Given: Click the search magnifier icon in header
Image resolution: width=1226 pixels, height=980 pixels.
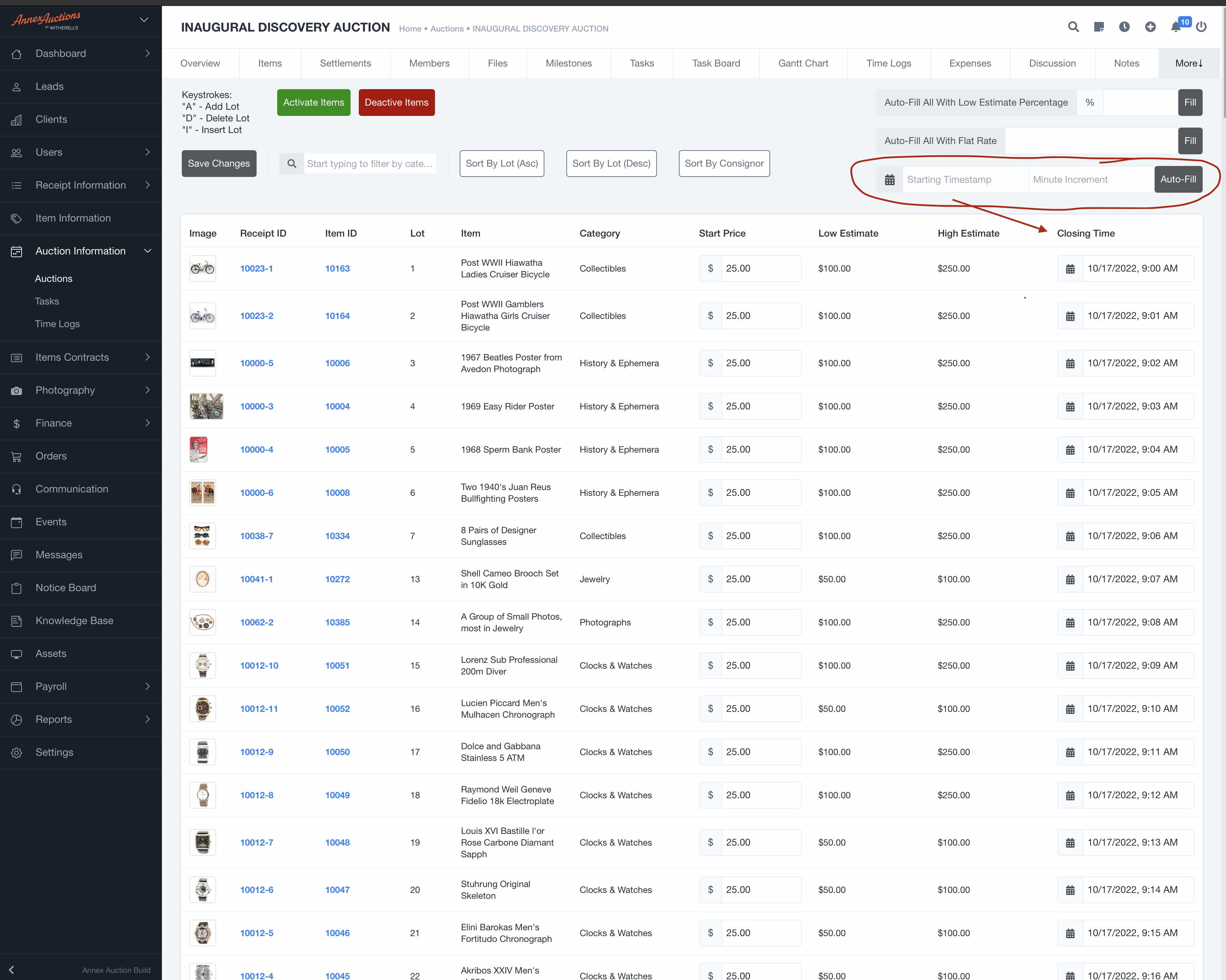Looking at the screenshot, I should (1073, 27).
